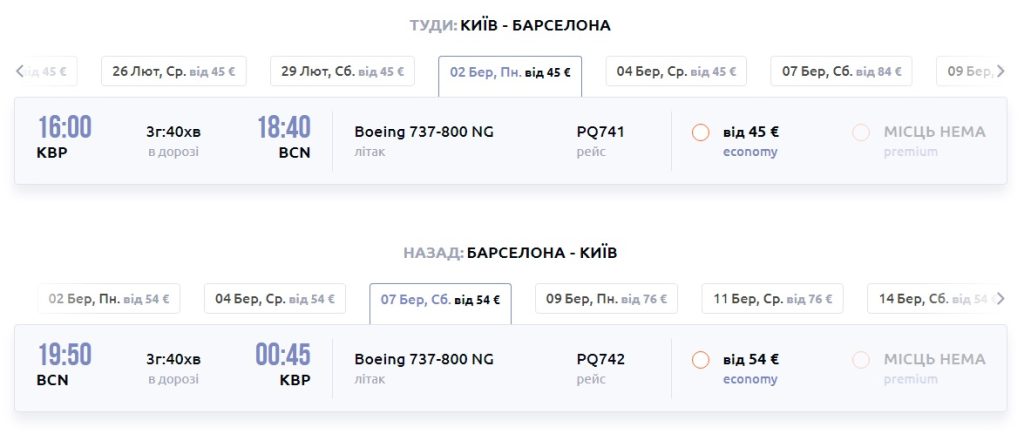
Task: Select premium radio on Kyiv–Barcelona flight
Action: coord(861,132)
